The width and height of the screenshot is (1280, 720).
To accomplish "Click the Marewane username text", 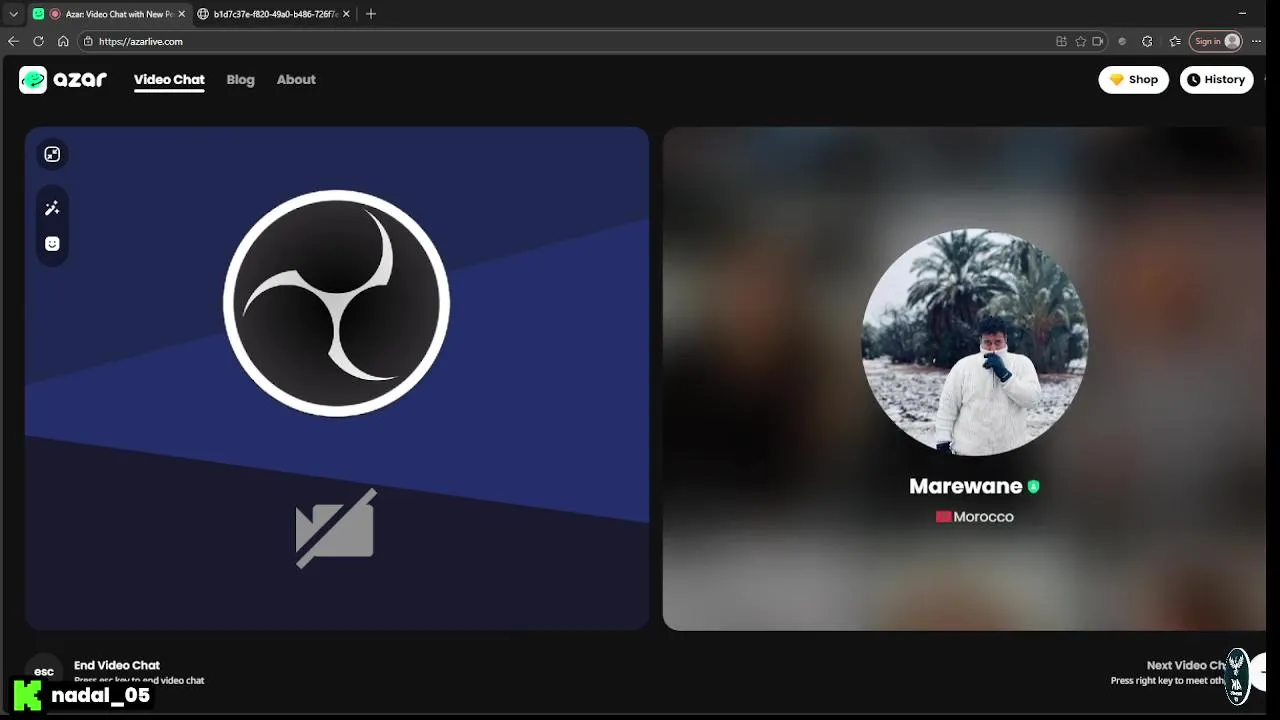I will pyautogui.click(x=965, y=486).
